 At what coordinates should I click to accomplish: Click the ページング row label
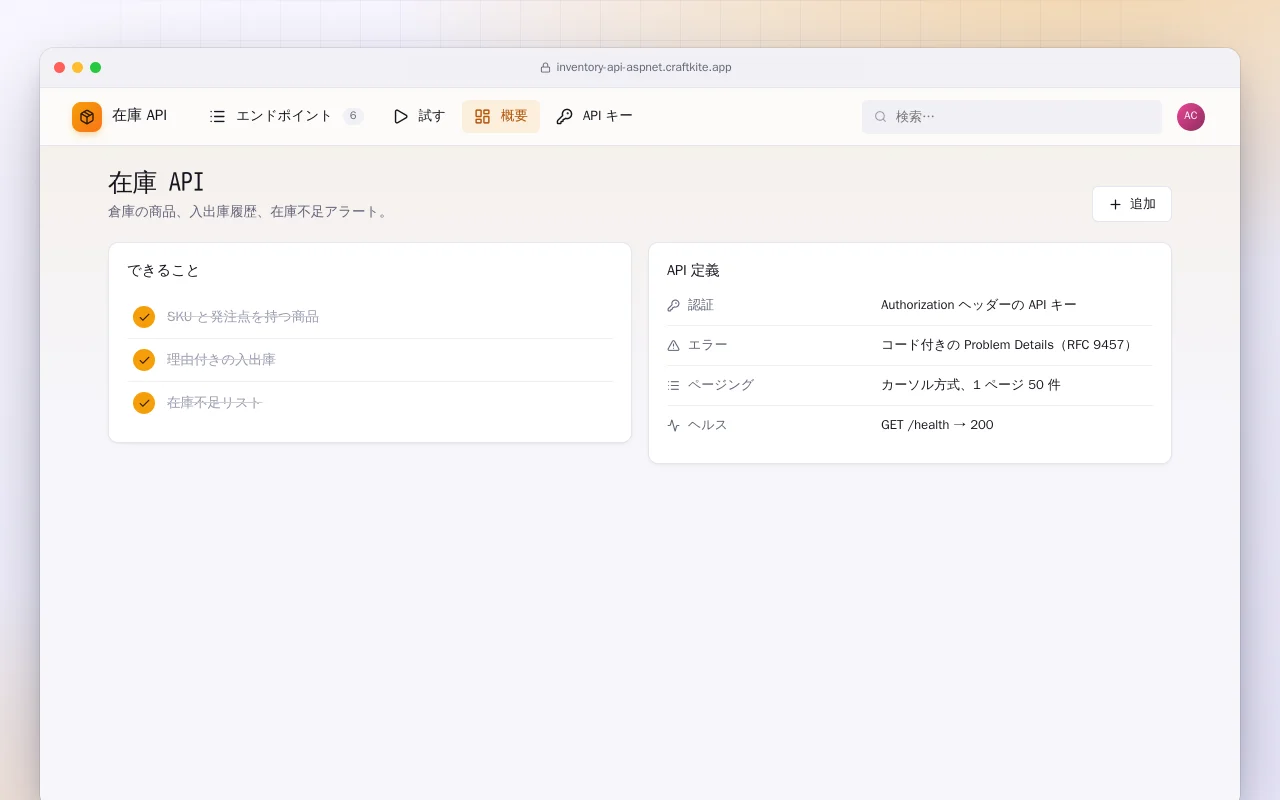click(721, 385)
